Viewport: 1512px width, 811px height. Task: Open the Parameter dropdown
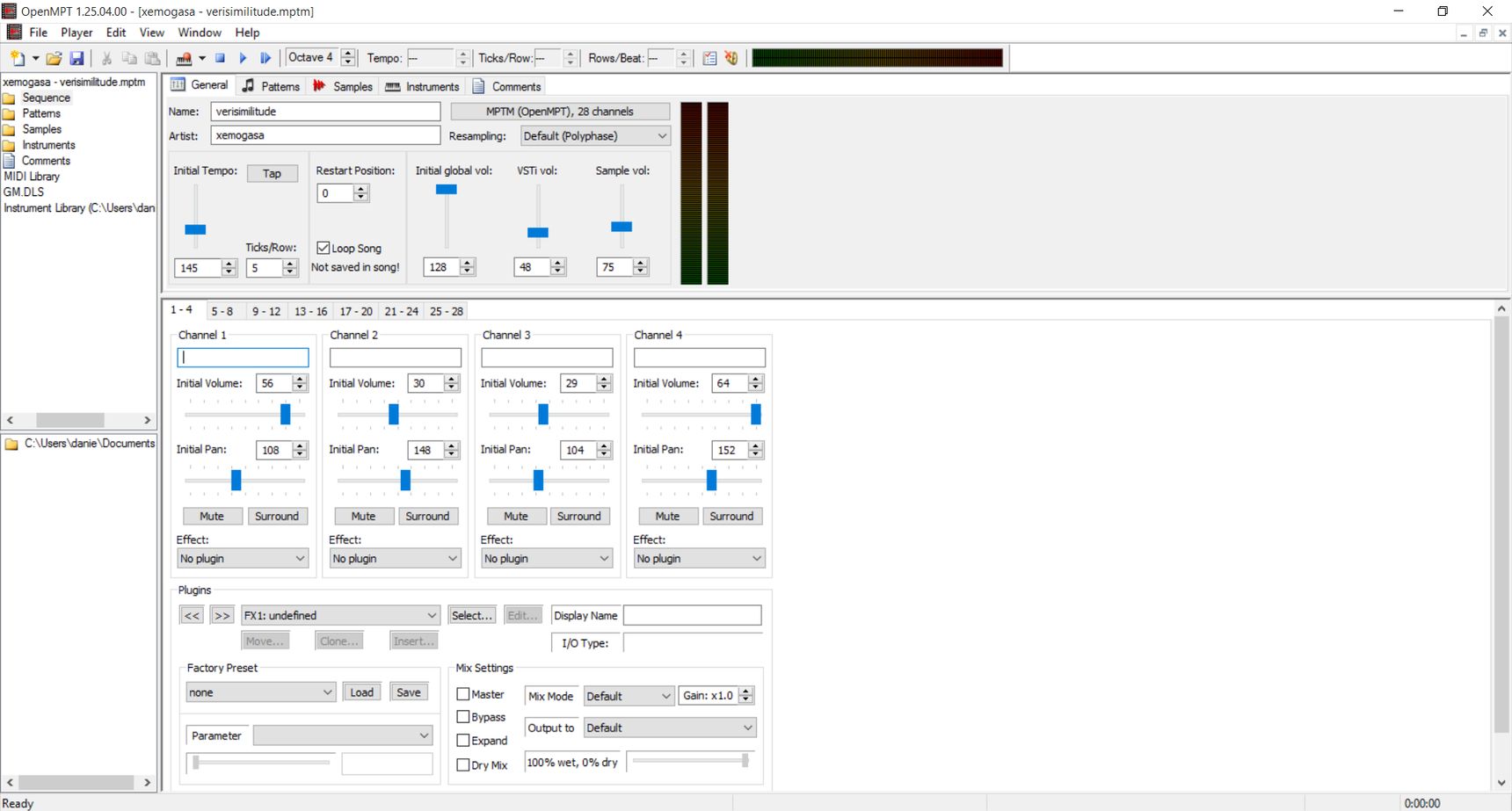tap(343, 735)
